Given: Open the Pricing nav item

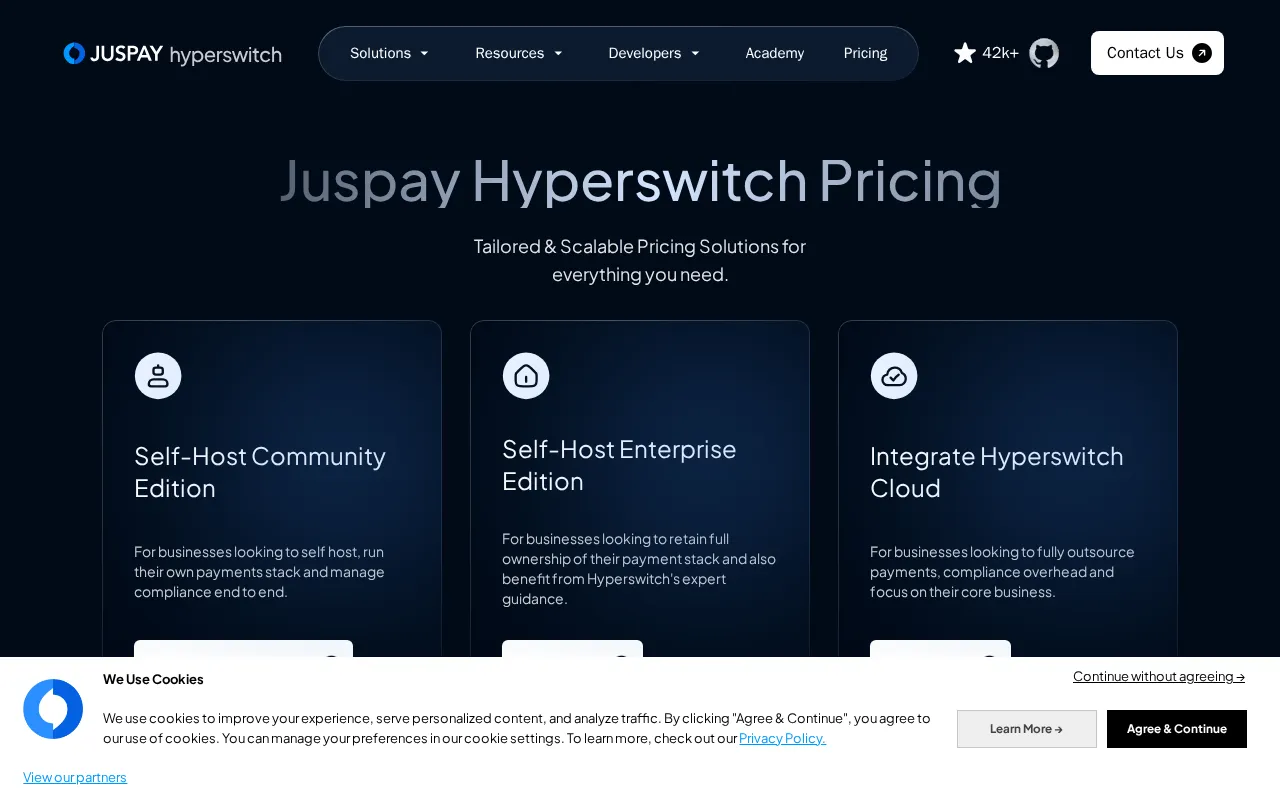Looking at the screenshot, I should (866, 53).
